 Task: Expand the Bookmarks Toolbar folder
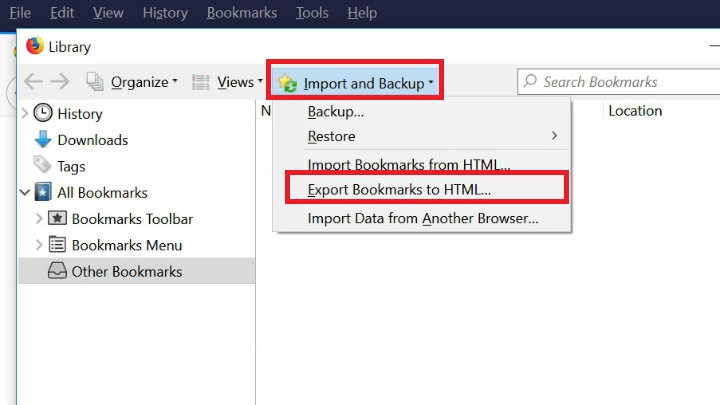tap(39, 218)
